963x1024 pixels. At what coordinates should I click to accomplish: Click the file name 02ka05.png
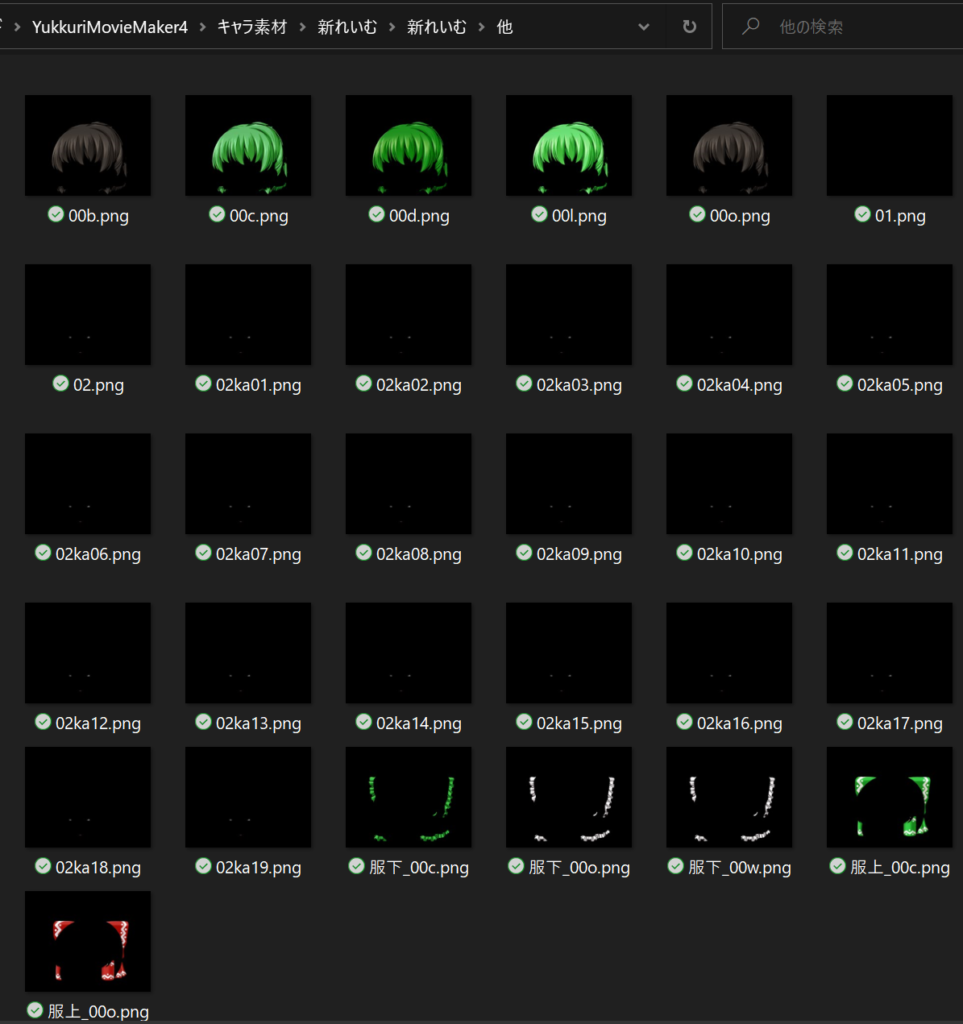click(900, 385)
